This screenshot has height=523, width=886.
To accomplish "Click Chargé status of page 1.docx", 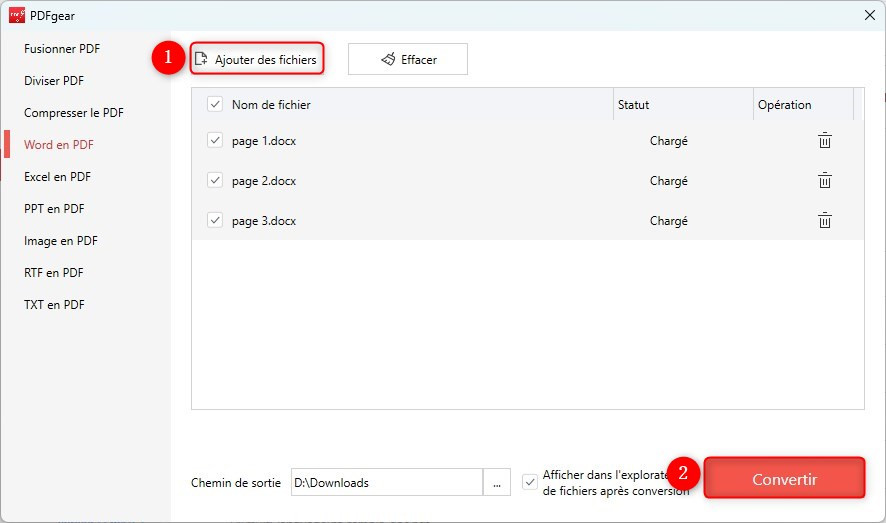I will 668,141.
